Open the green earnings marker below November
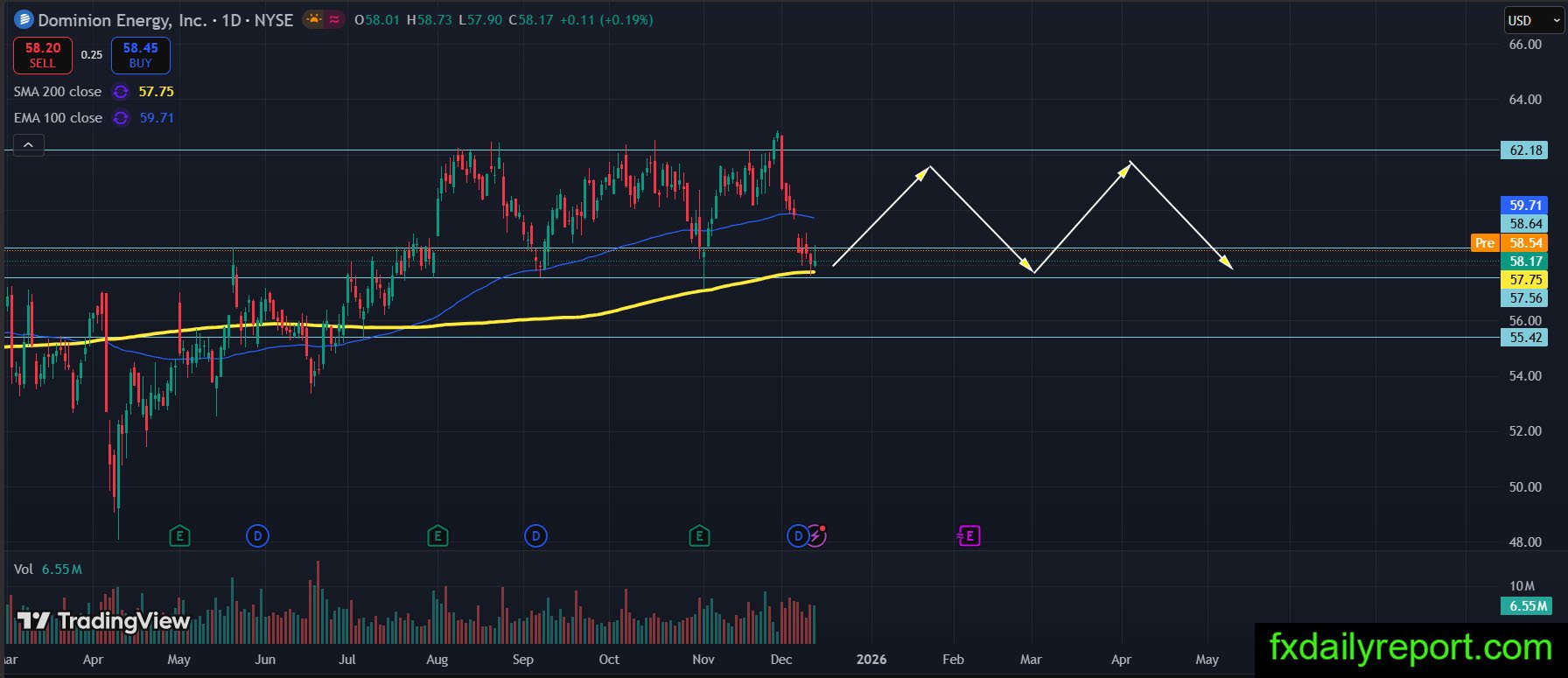 [x=698, y=535]
